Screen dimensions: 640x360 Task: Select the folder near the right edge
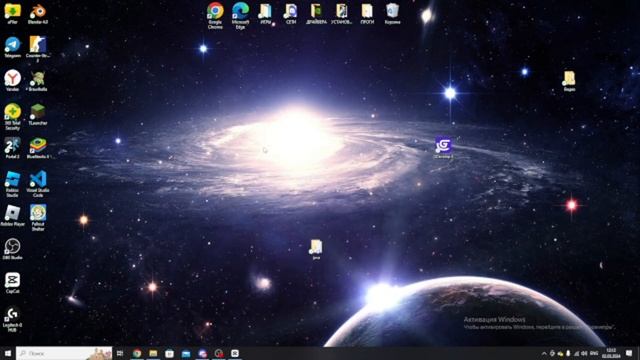(569, 81)
